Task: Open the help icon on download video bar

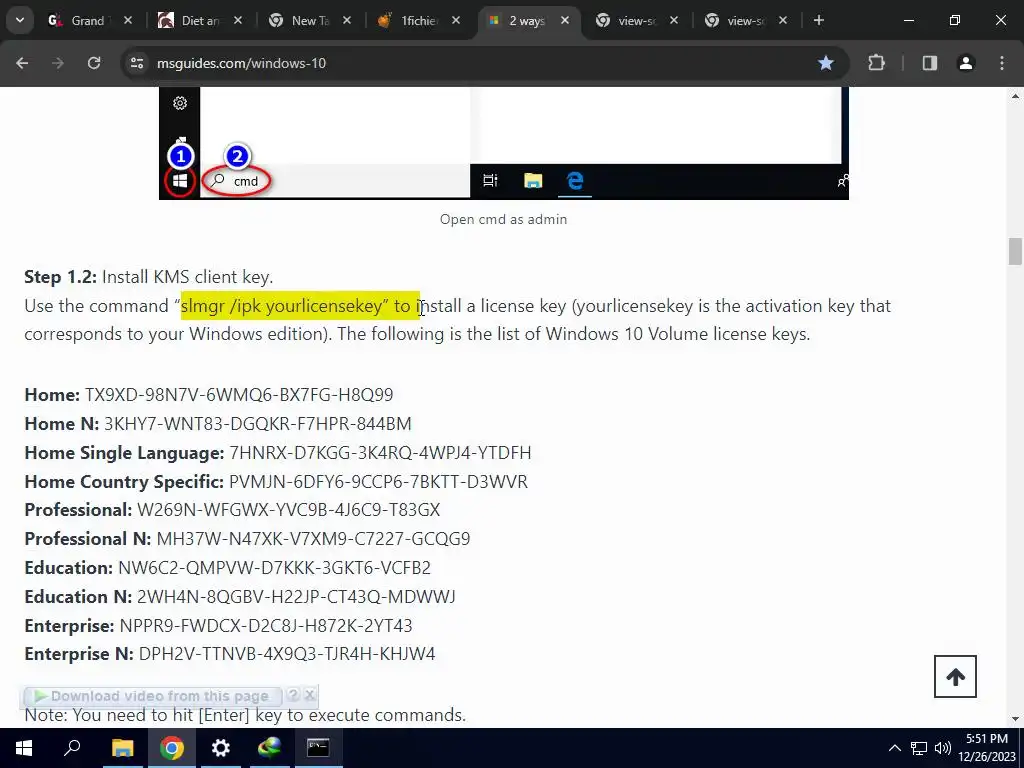Action: click(x=293, y=696)
